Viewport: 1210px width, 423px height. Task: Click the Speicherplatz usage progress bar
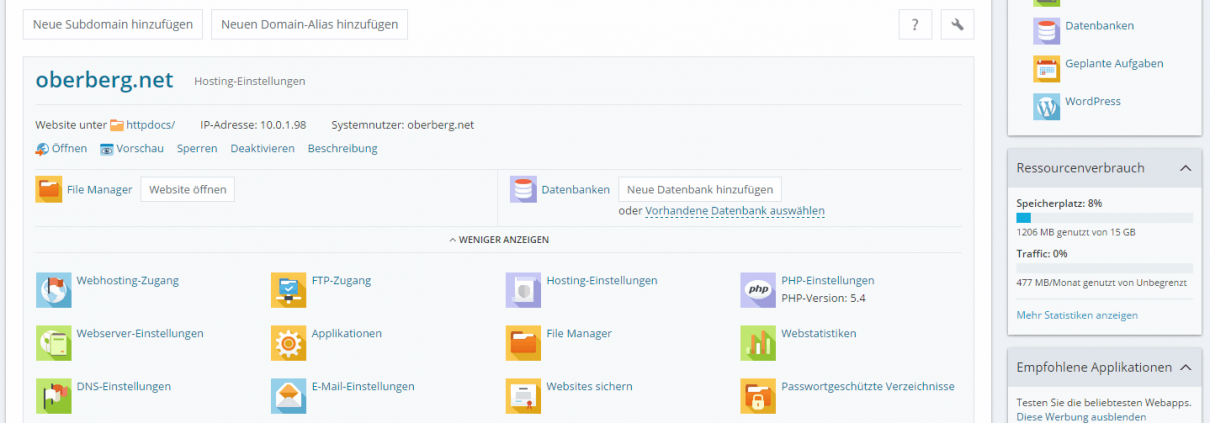point(1104,217)
